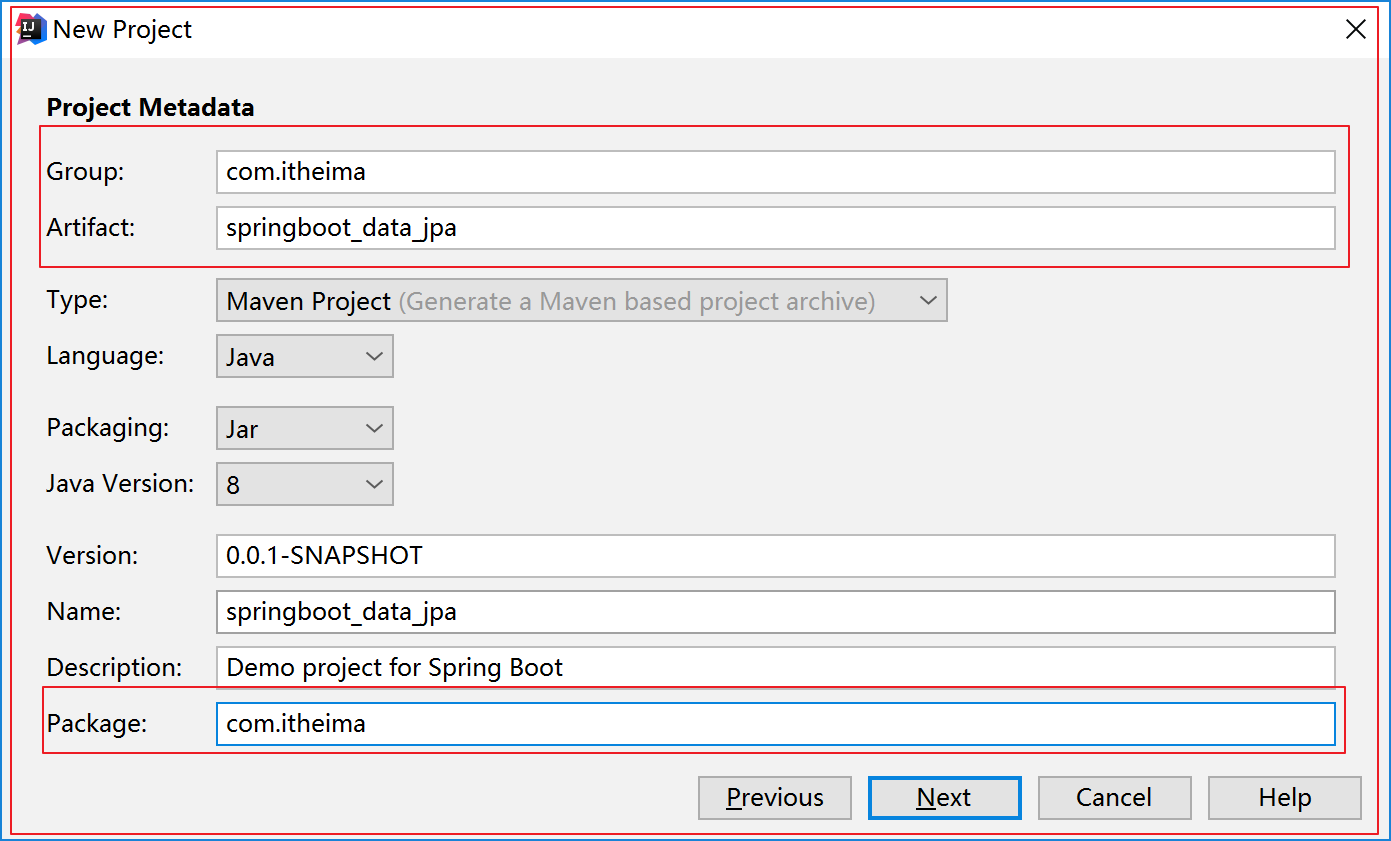The height and width of the screenshot is (841, 1391).
Task: Focus the Name input field
Action: pos(776,612)
